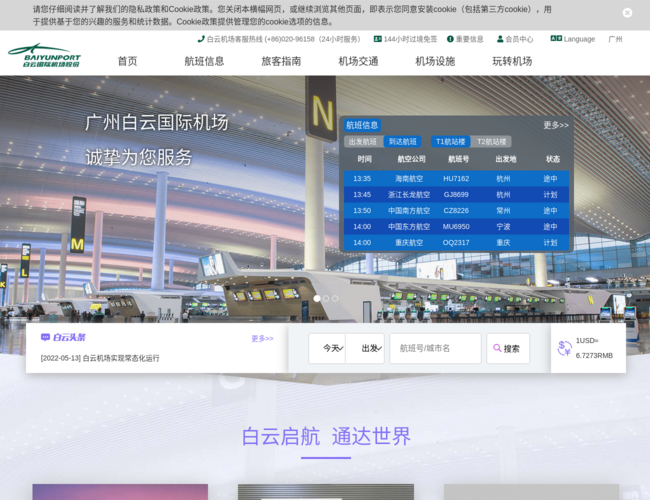Open the first purple thumbnail card
Screen dimensions: 650x500
pyautogui.click(x=120, y=492)
